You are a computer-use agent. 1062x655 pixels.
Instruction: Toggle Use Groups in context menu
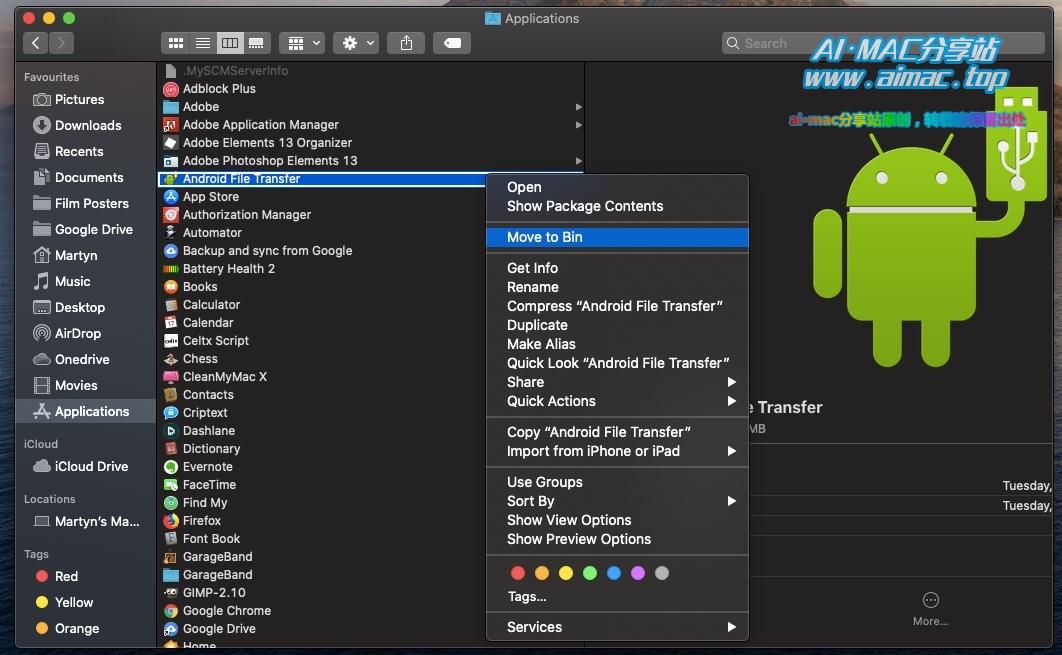coord(617,482)
